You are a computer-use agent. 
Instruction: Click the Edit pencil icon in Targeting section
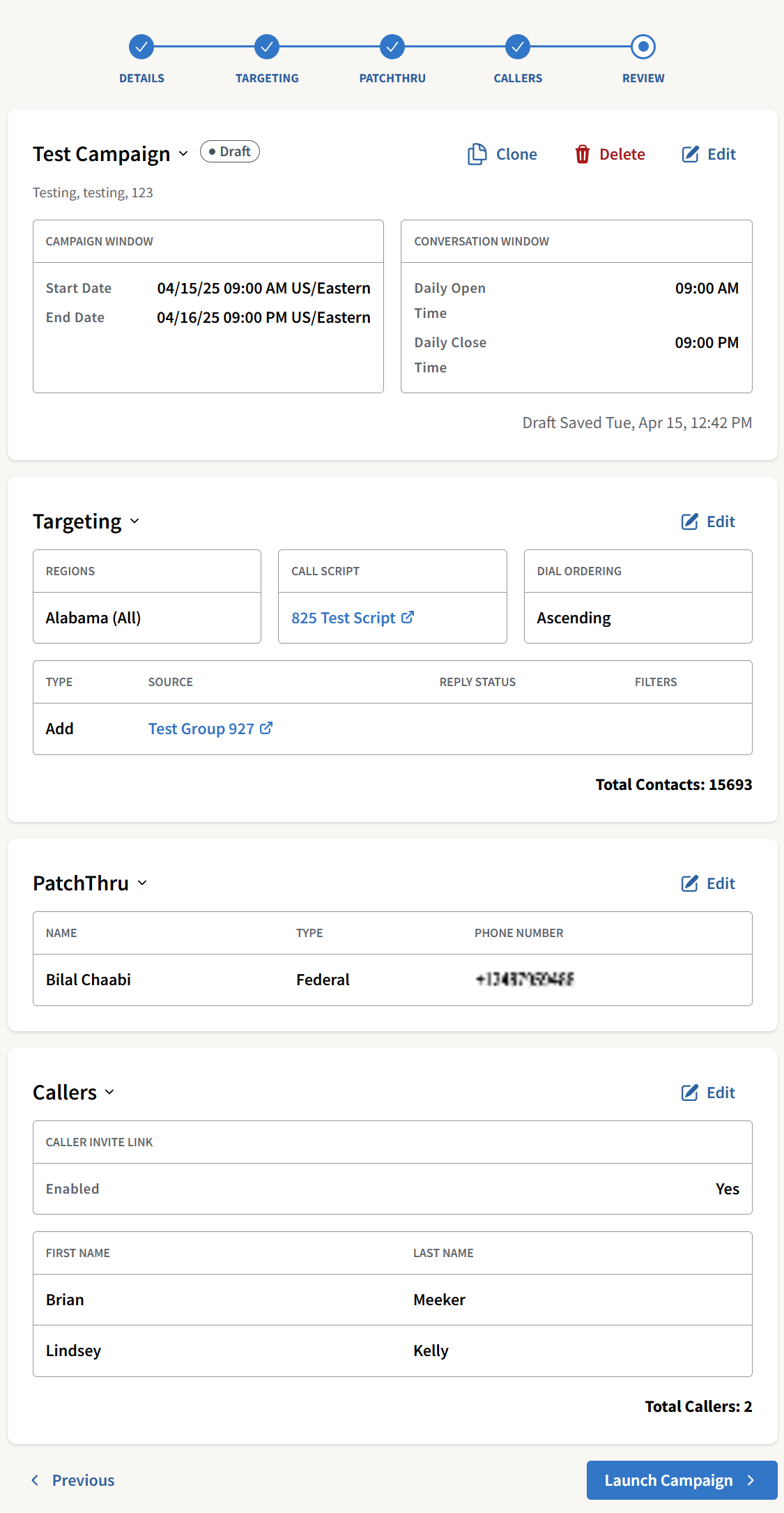(x=689, y=522)
